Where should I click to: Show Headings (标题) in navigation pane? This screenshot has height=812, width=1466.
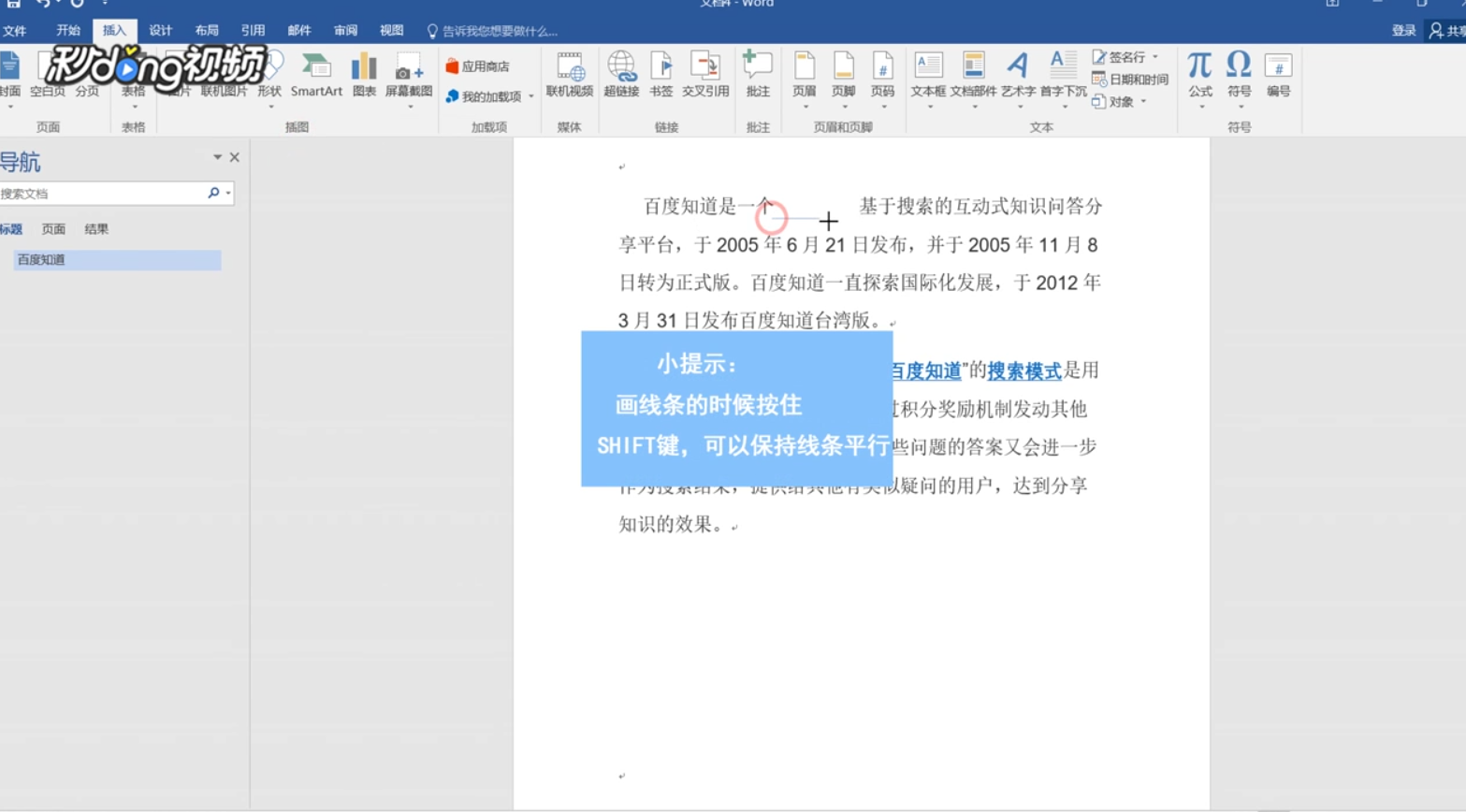(x=11, y=228)
